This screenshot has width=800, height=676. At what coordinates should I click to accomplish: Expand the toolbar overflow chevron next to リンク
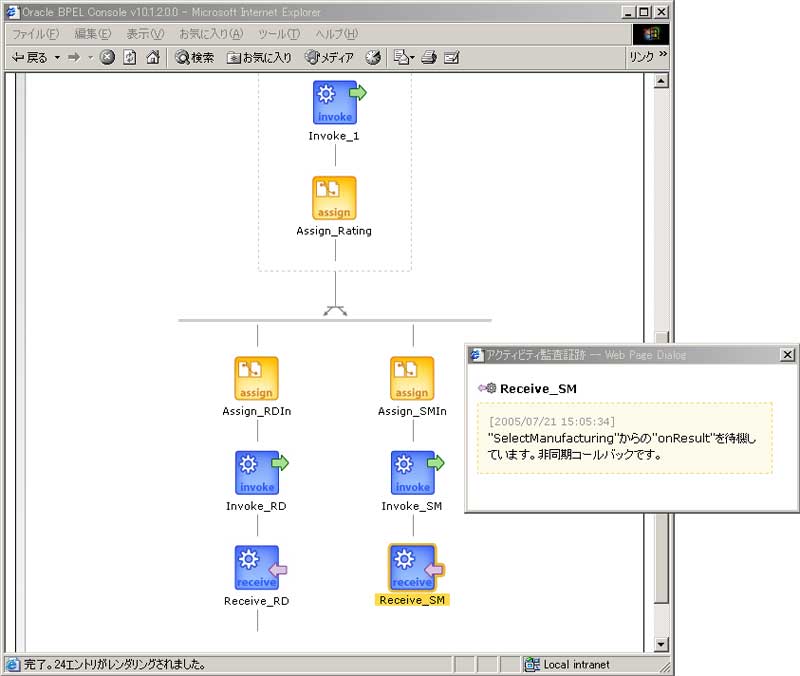[663, 54]
